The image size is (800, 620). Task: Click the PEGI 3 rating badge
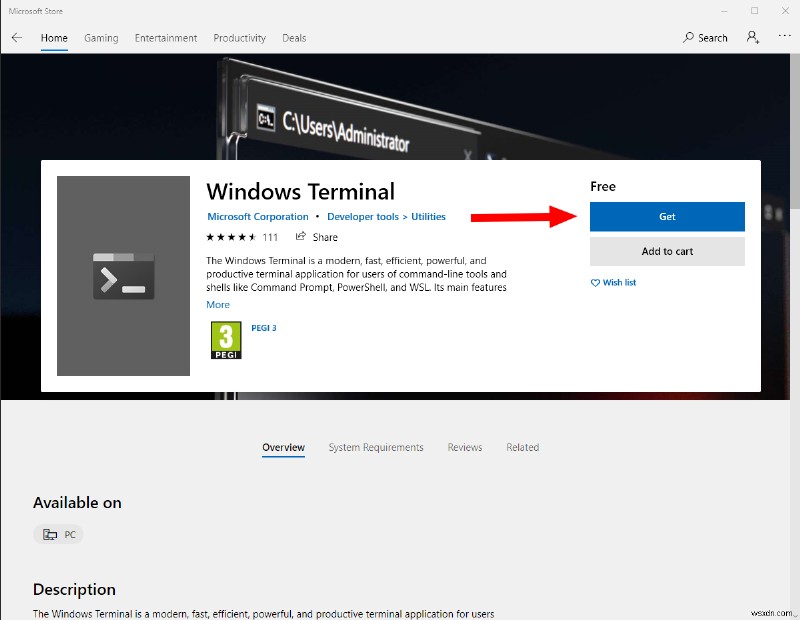tap(225, 340)
